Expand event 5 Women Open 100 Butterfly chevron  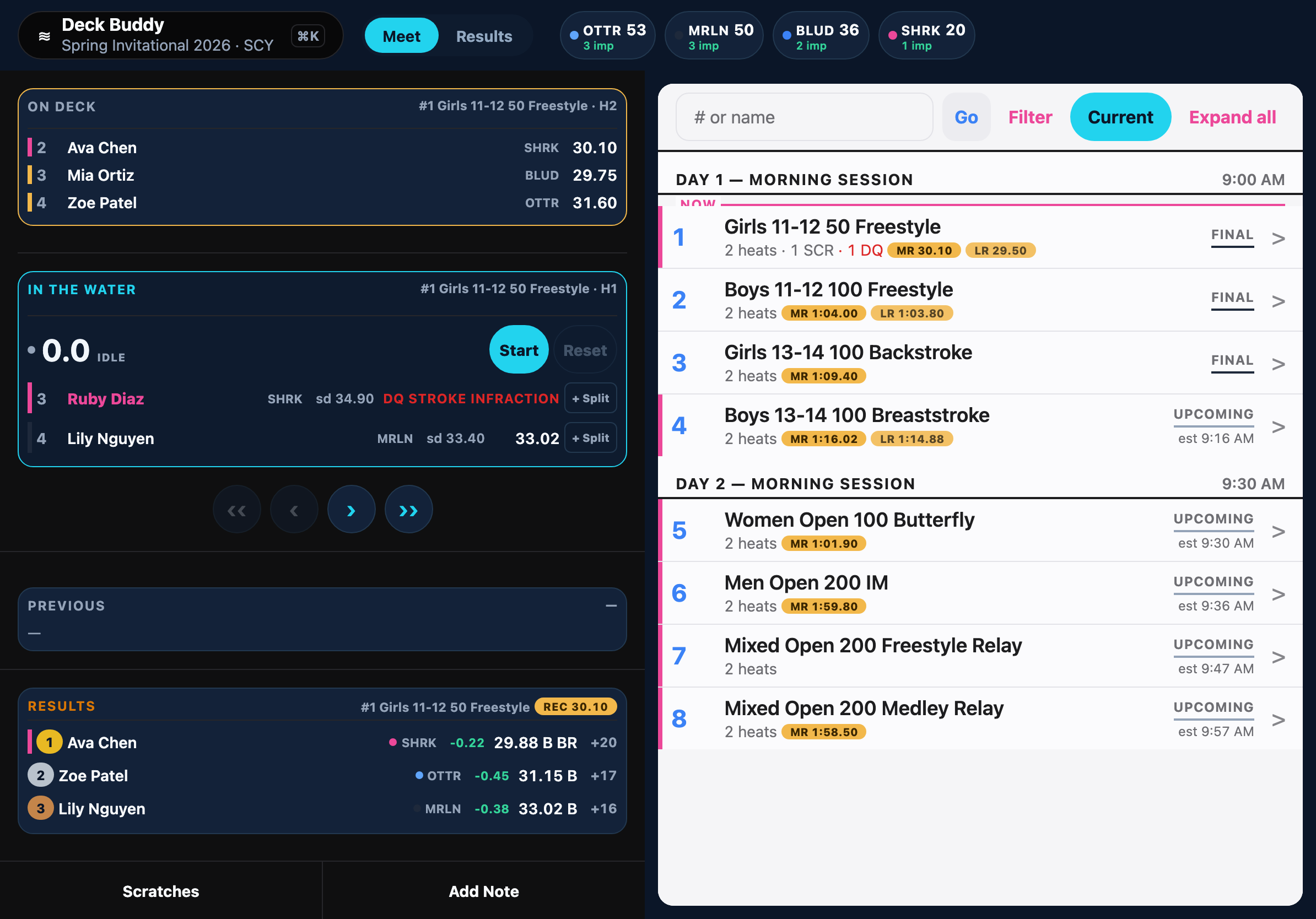coord(1277,532)
